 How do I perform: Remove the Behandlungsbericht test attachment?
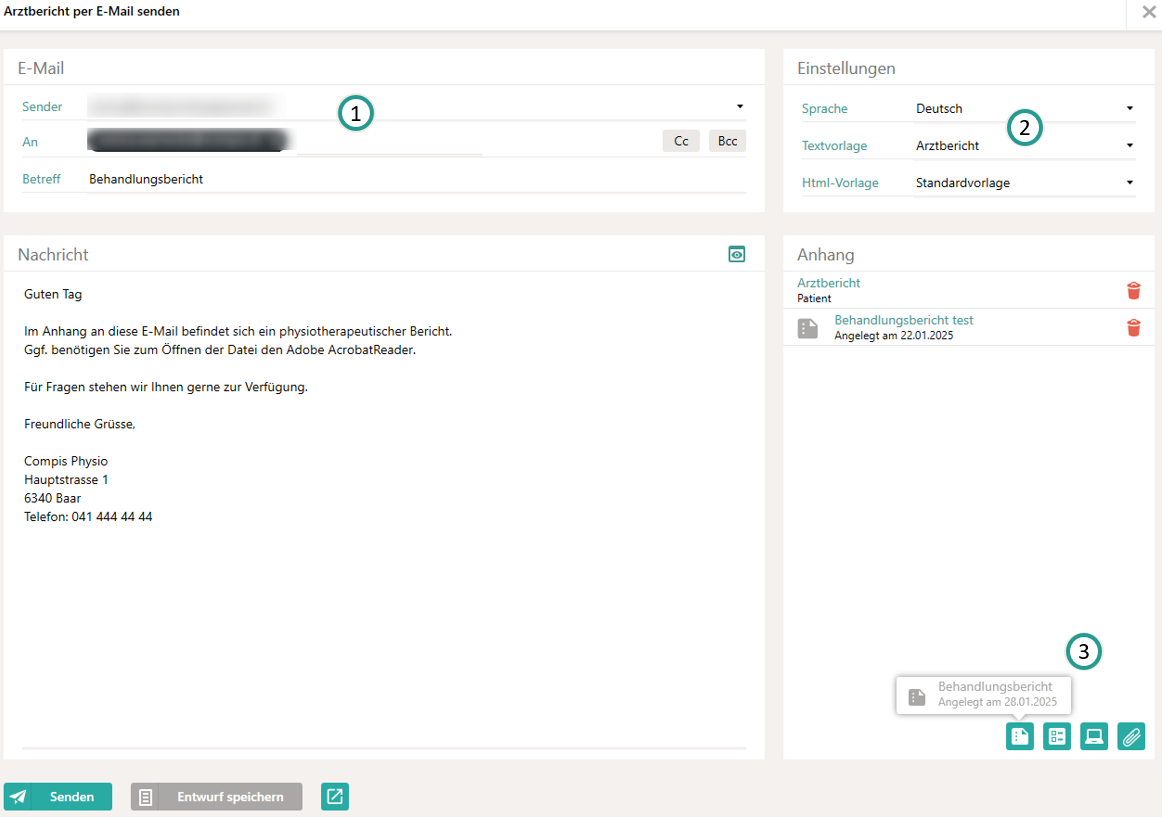point(1133,328)
